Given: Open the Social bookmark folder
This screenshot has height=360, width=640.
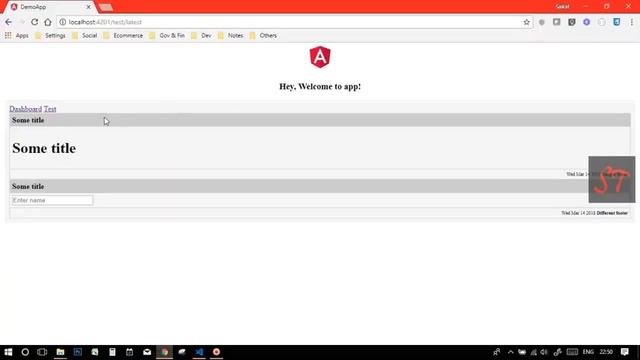Looking at the screenshot, I should pyautogui.click(x=84, y=36).
